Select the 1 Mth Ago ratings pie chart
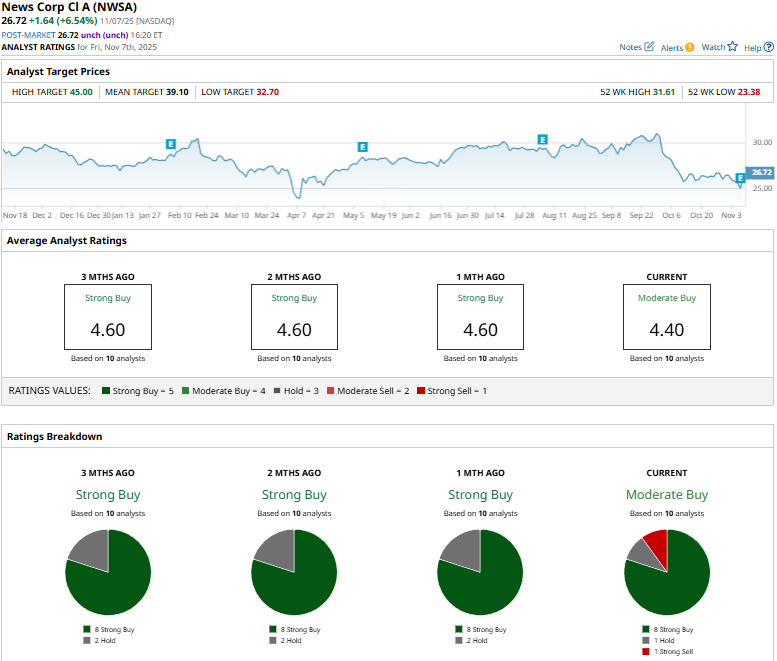777x661 pixels. point(480,573)
